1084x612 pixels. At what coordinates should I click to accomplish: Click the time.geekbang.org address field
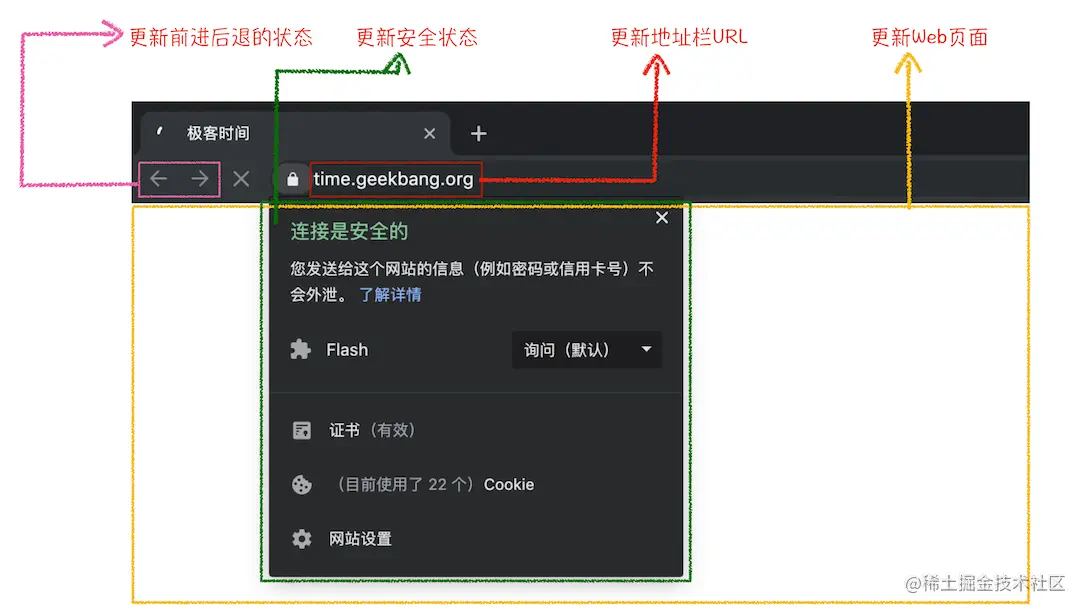(393, 179)
